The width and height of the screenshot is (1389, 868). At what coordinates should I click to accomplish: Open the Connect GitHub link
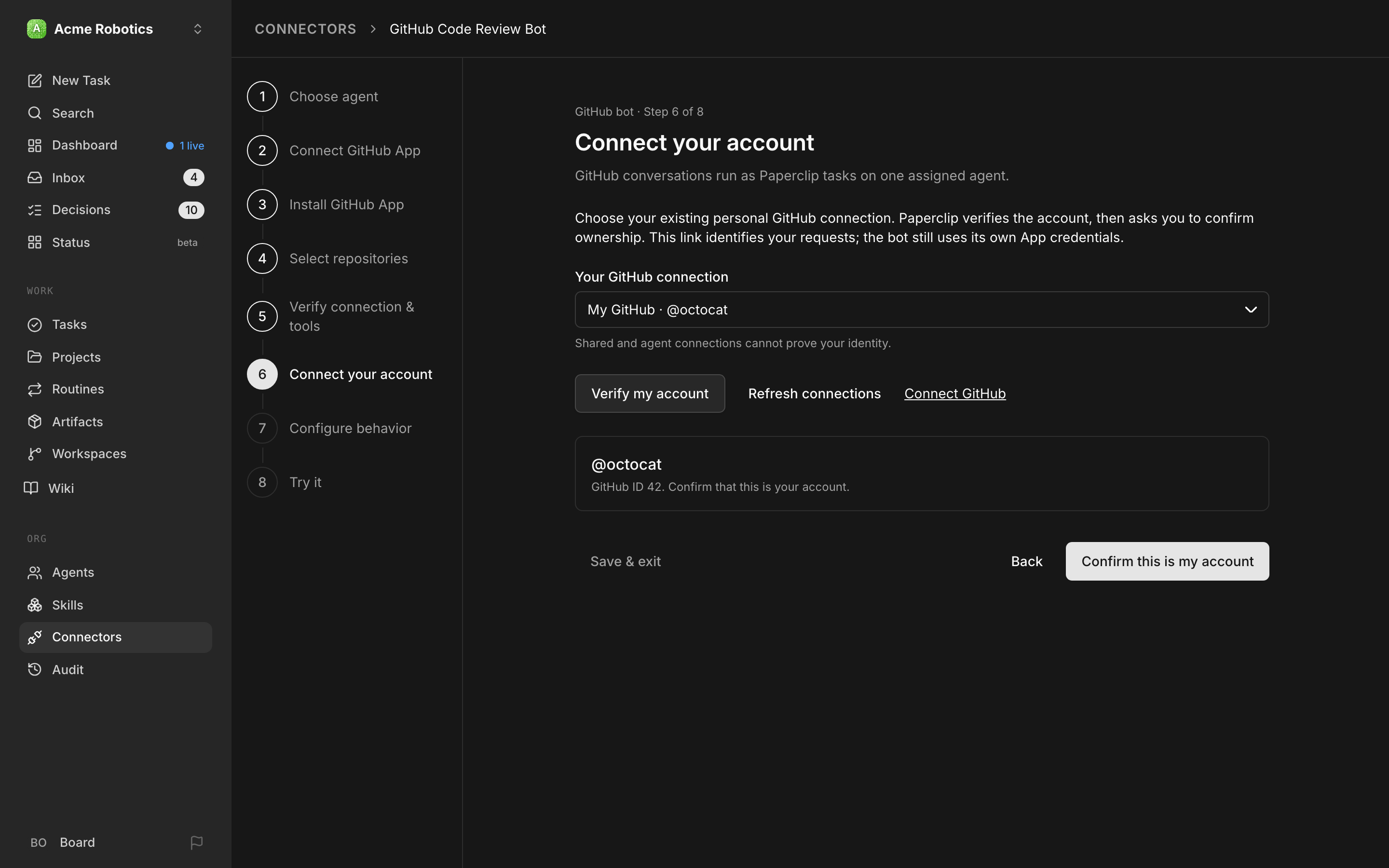point(955,393)
